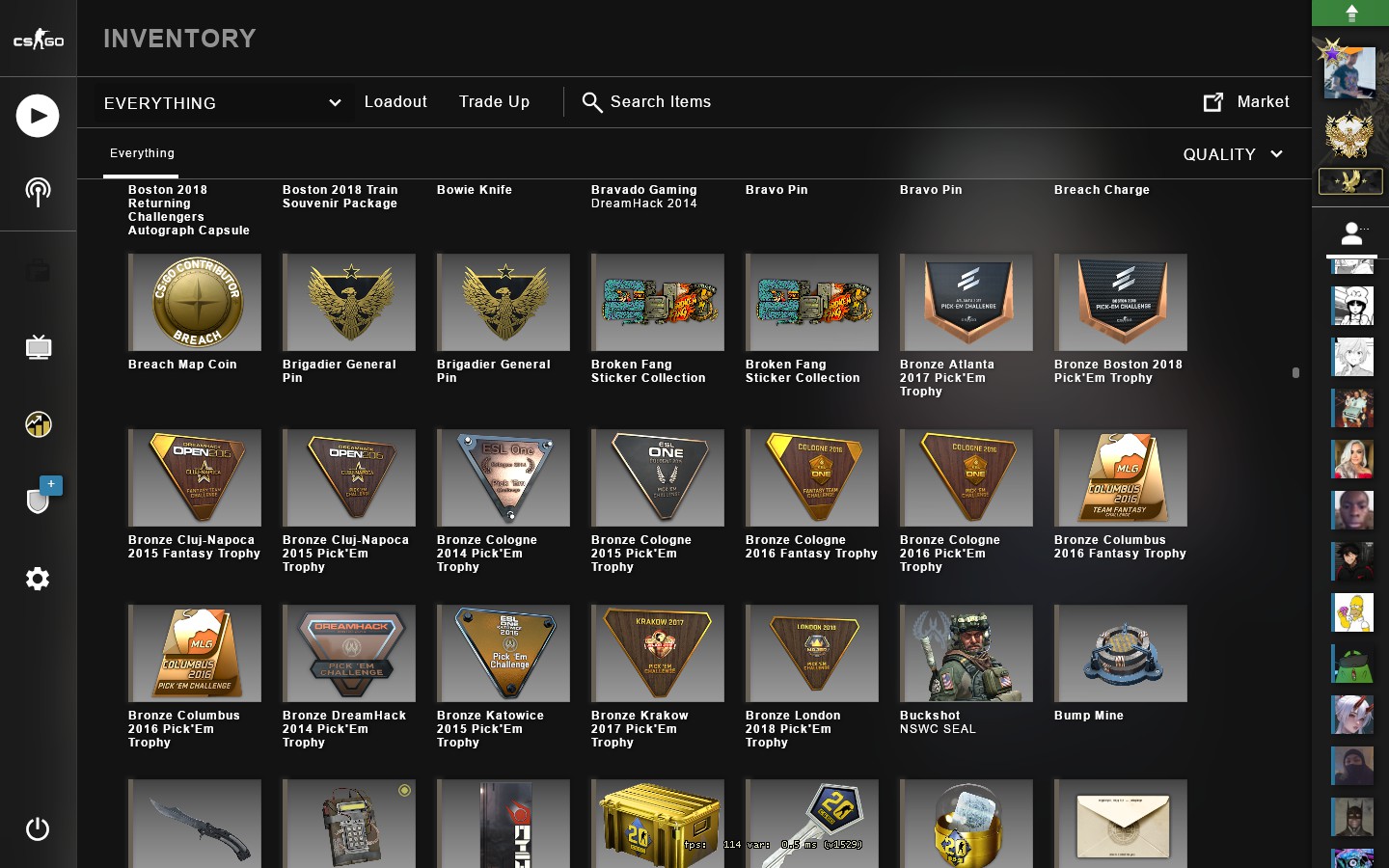Screen dimensions: 1389x868
Task: Click the Bowie Knife item label
Action: [475, 190]
